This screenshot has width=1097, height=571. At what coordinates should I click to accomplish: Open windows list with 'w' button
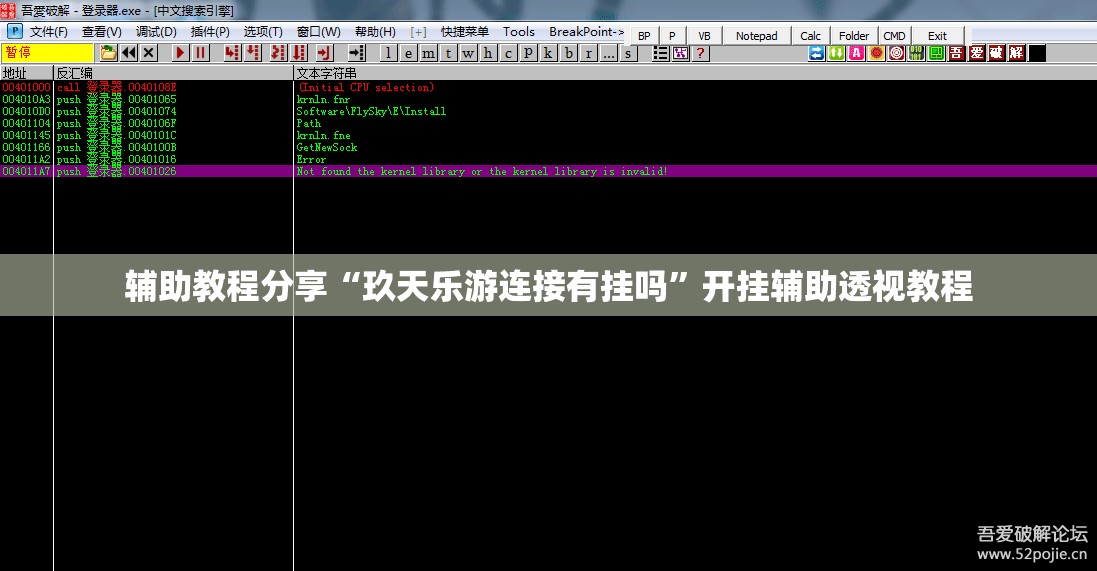(x=469, y=53)
